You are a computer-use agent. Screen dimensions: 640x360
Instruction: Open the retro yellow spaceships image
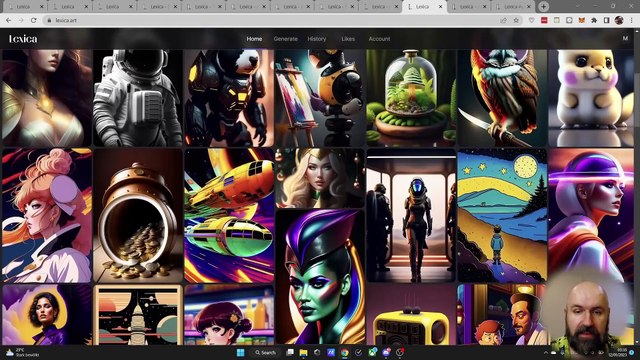pos(229,216)
